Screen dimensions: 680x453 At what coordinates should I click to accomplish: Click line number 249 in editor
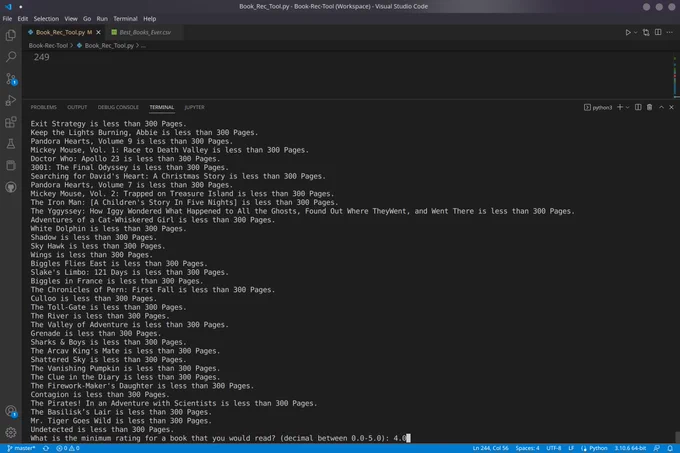tap(42, 57)
